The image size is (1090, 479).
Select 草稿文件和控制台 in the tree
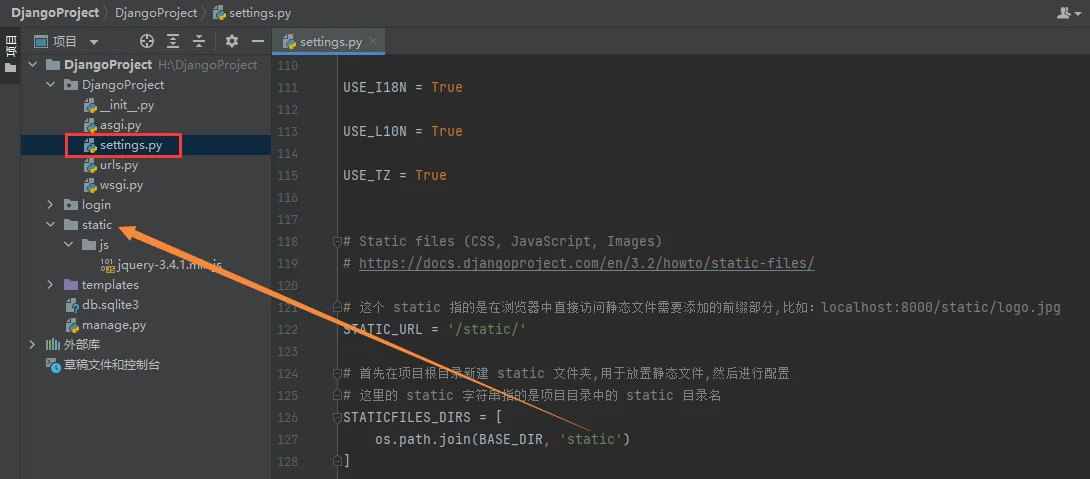tap(112, 365)
